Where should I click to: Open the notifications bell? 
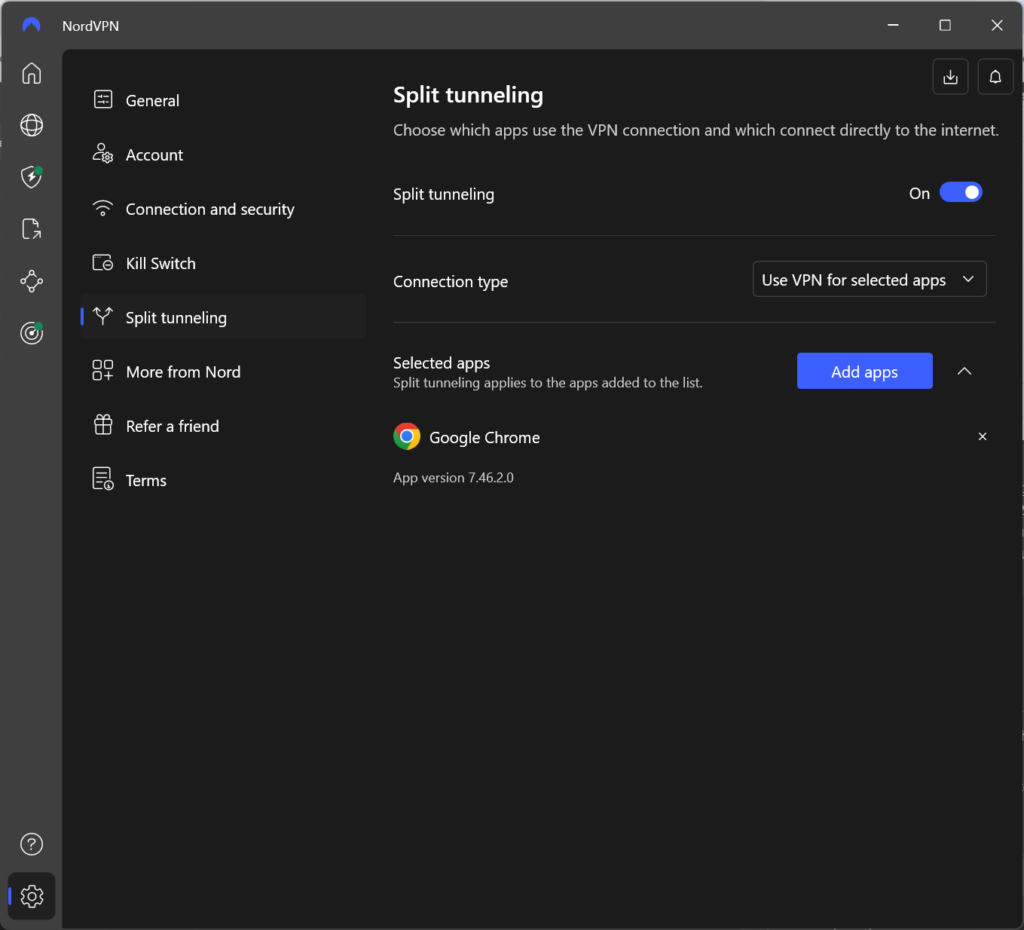995,77
